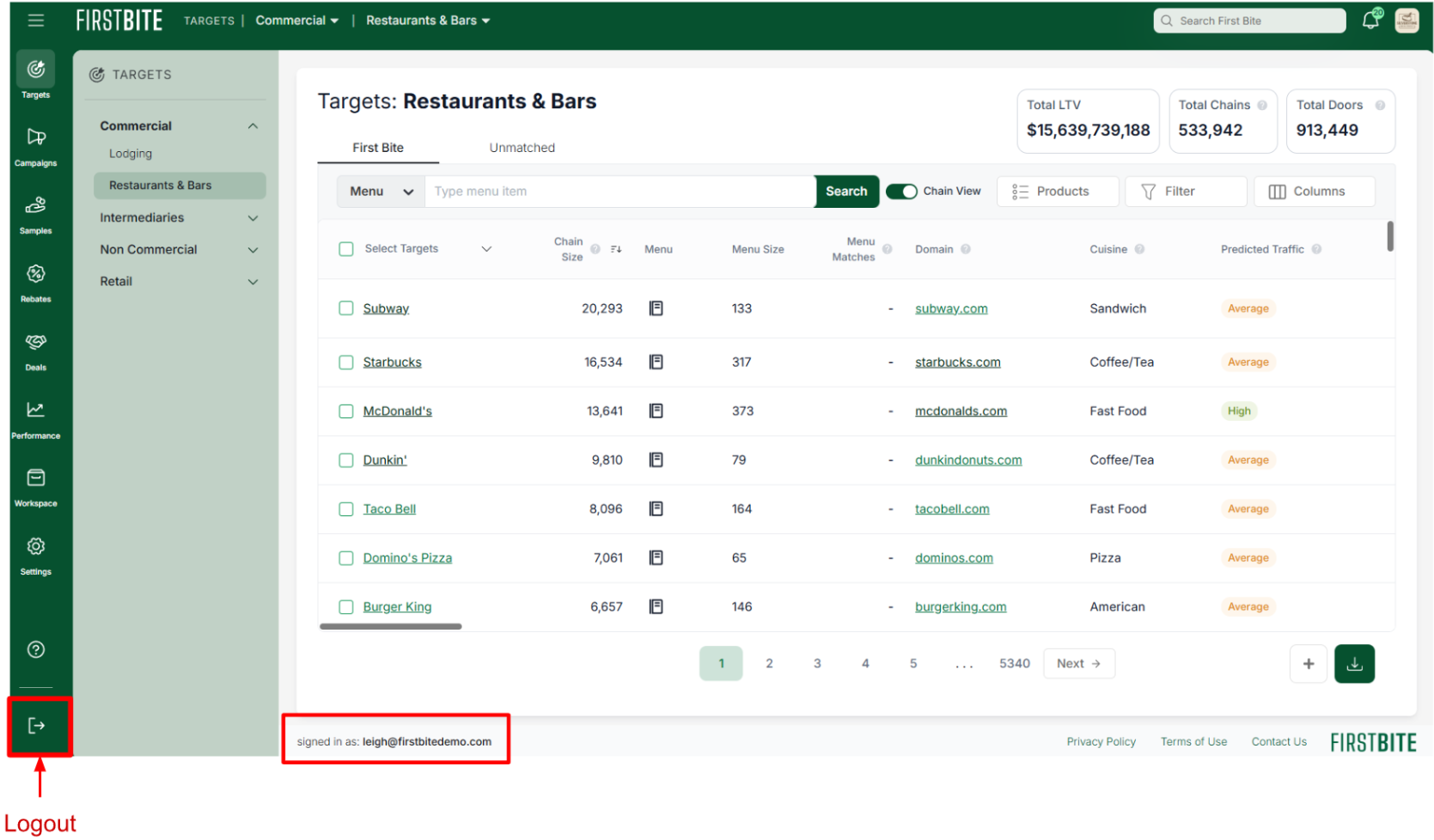Open the user profile avatar
This screenshot has width=1434, height=840.
tap(1407, 20)
